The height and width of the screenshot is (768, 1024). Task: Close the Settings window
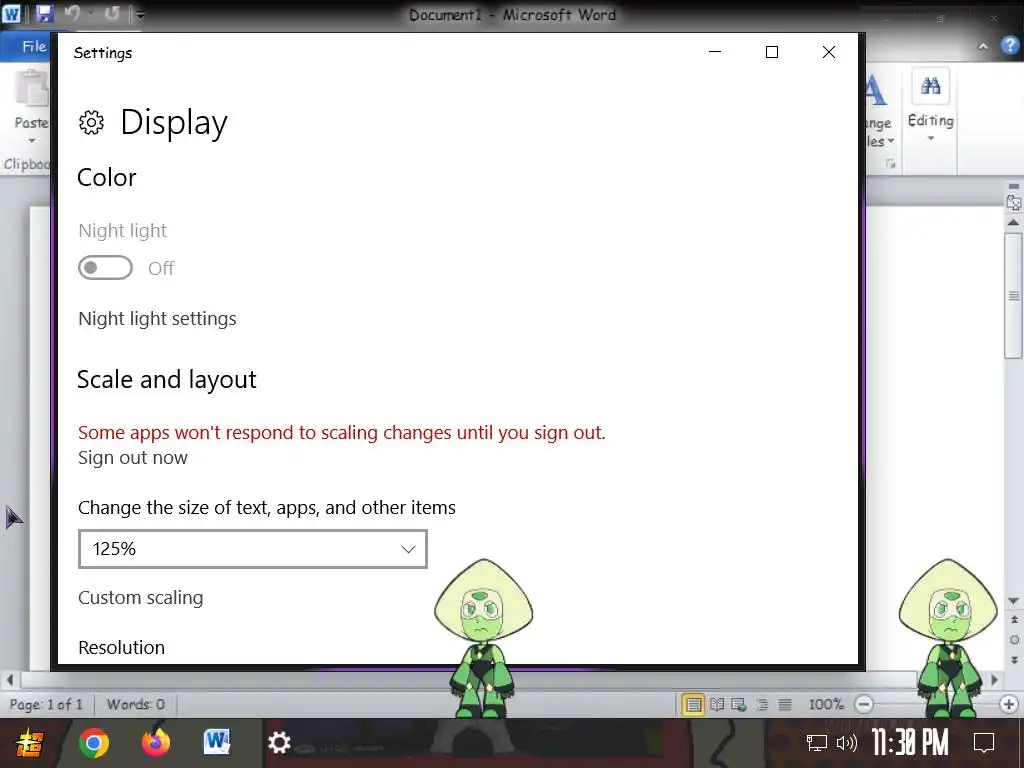click(x=829, y=52)
